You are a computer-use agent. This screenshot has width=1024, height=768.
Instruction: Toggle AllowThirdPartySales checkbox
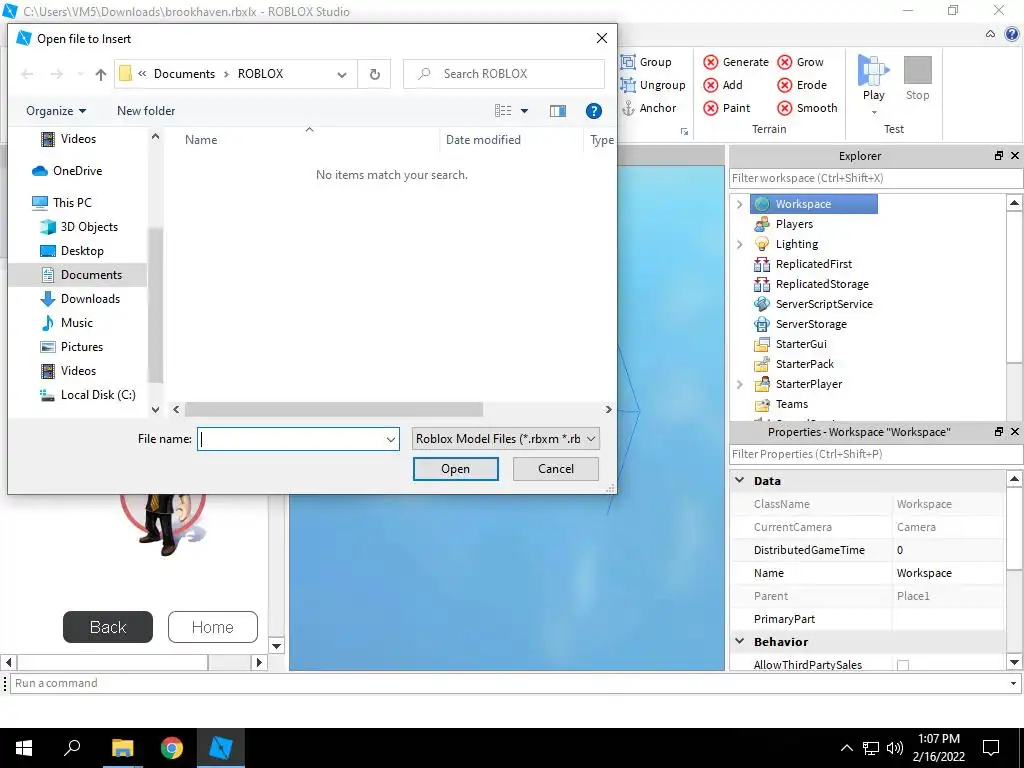coord(903,665)
